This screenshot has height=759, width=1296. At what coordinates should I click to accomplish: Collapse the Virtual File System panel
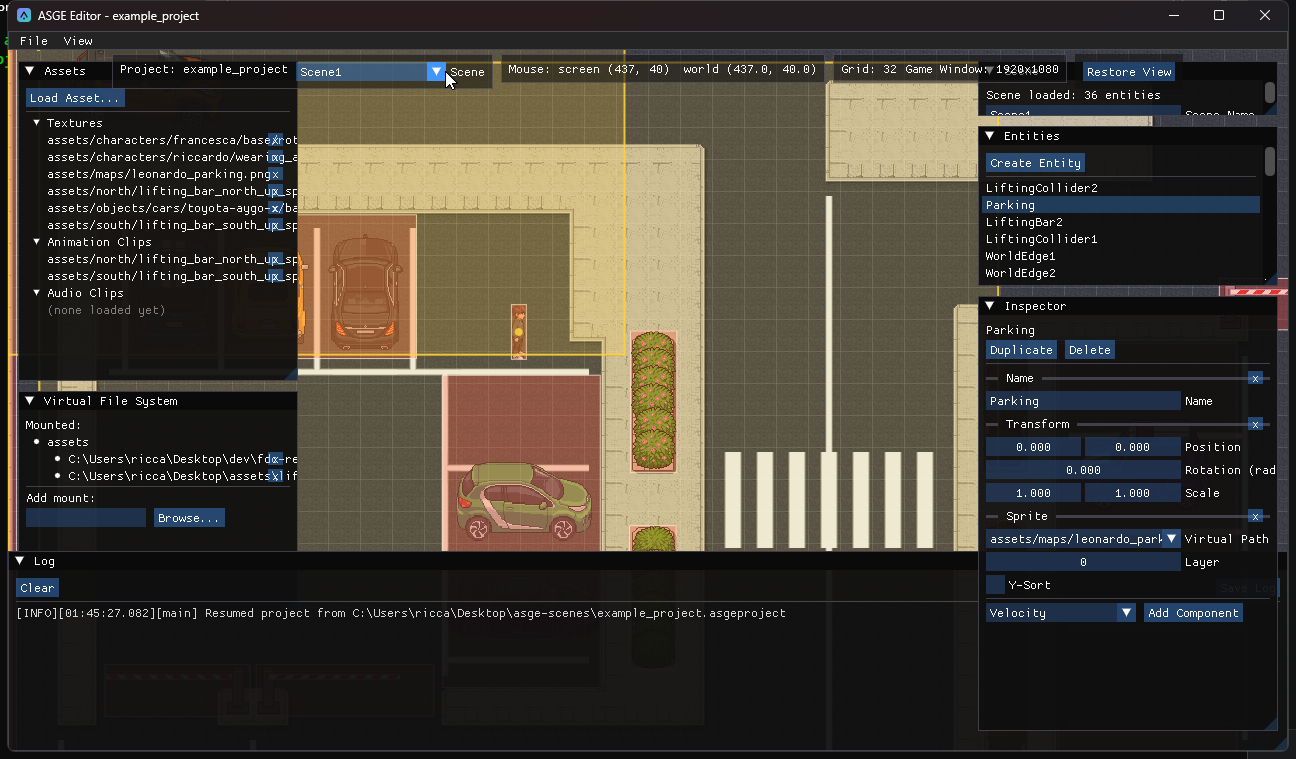point(30,401)
